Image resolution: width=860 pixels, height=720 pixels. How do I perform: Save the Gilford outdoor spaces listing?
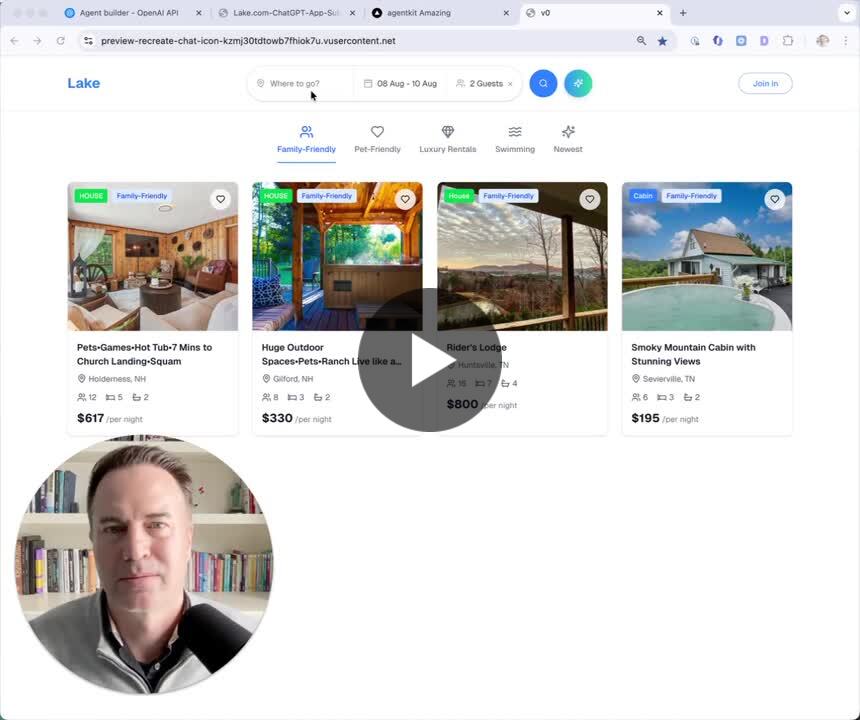[405, 199]
